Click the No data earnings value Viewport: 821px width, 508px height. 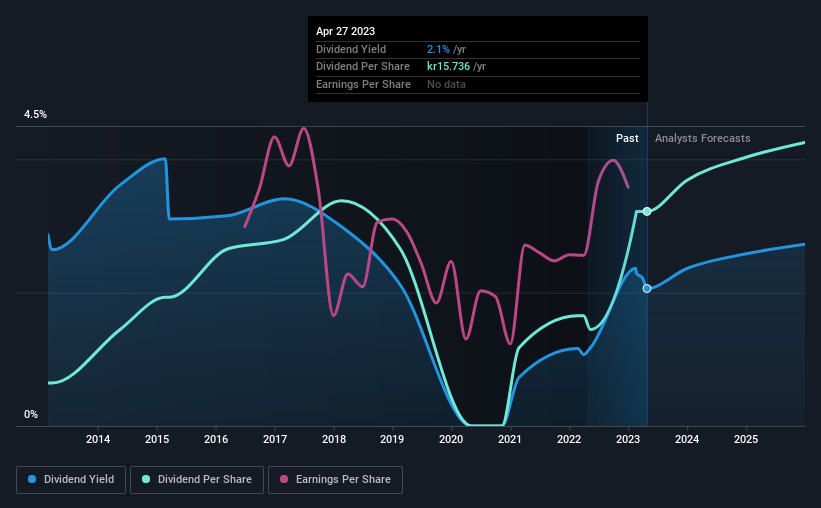[x=446, y=84]
